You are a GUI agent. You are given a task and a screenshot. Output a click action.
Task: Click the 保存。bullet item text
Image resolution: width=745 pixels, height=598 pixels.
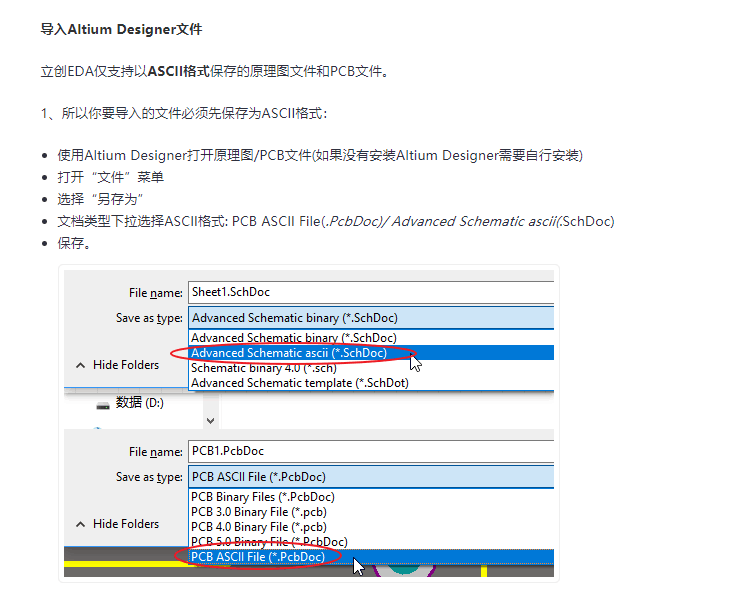point(75,243)
